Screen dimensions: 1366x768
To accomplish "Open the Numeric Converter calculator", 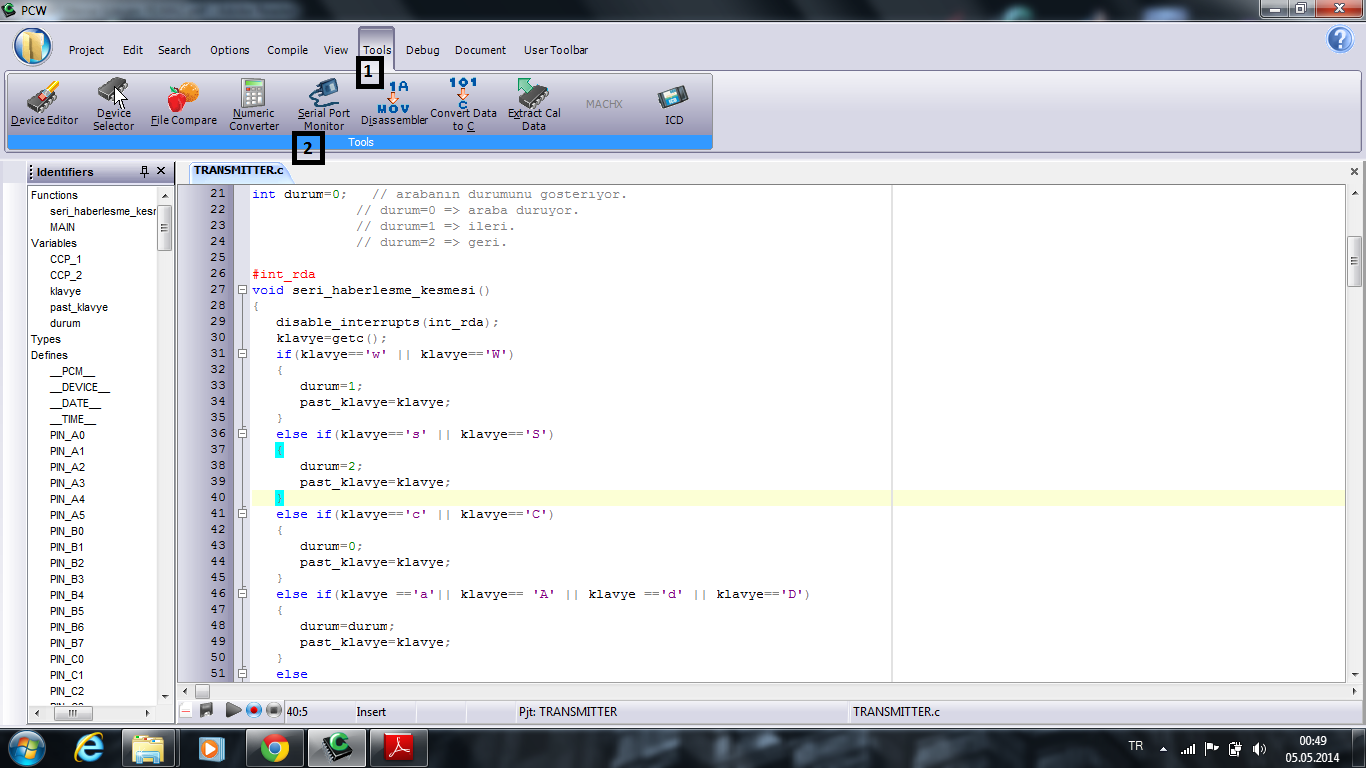I will click(254, 104).
